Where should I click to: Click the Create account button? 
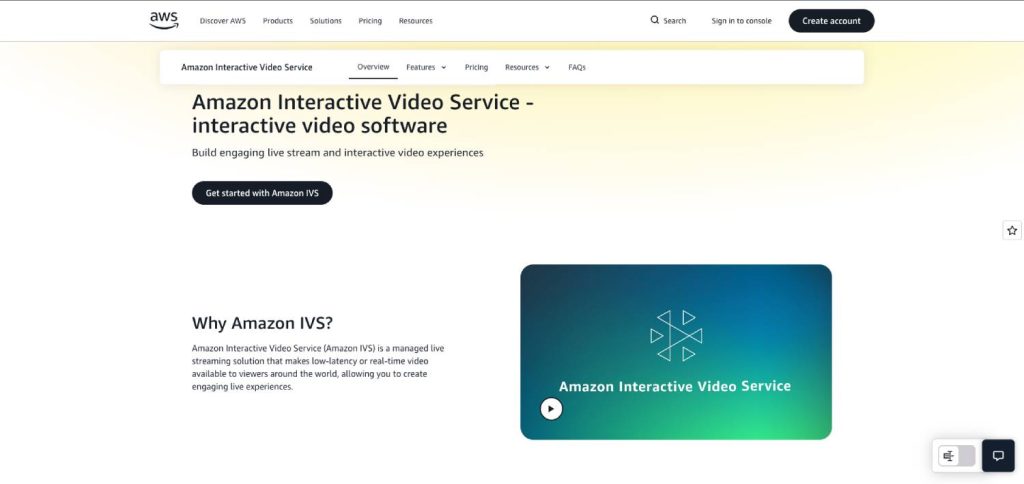[x=831, y=21]
